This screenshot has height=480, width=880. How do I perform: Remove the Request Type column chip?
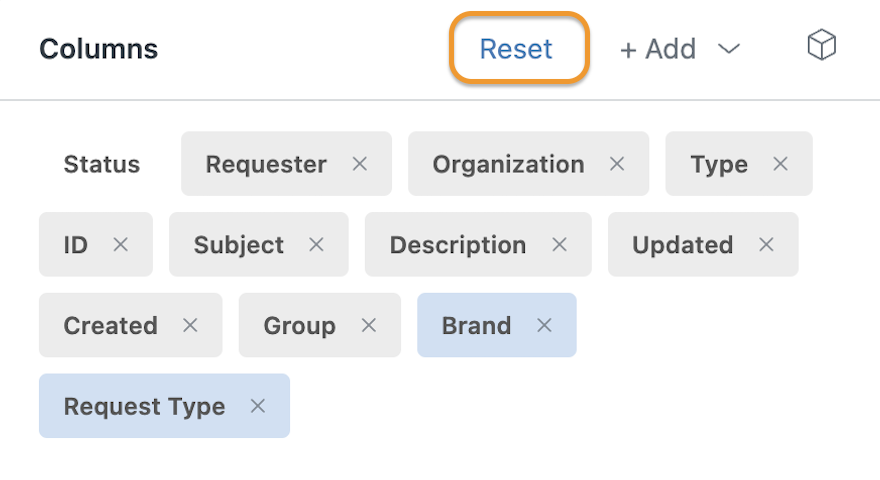tap(258, 405)
